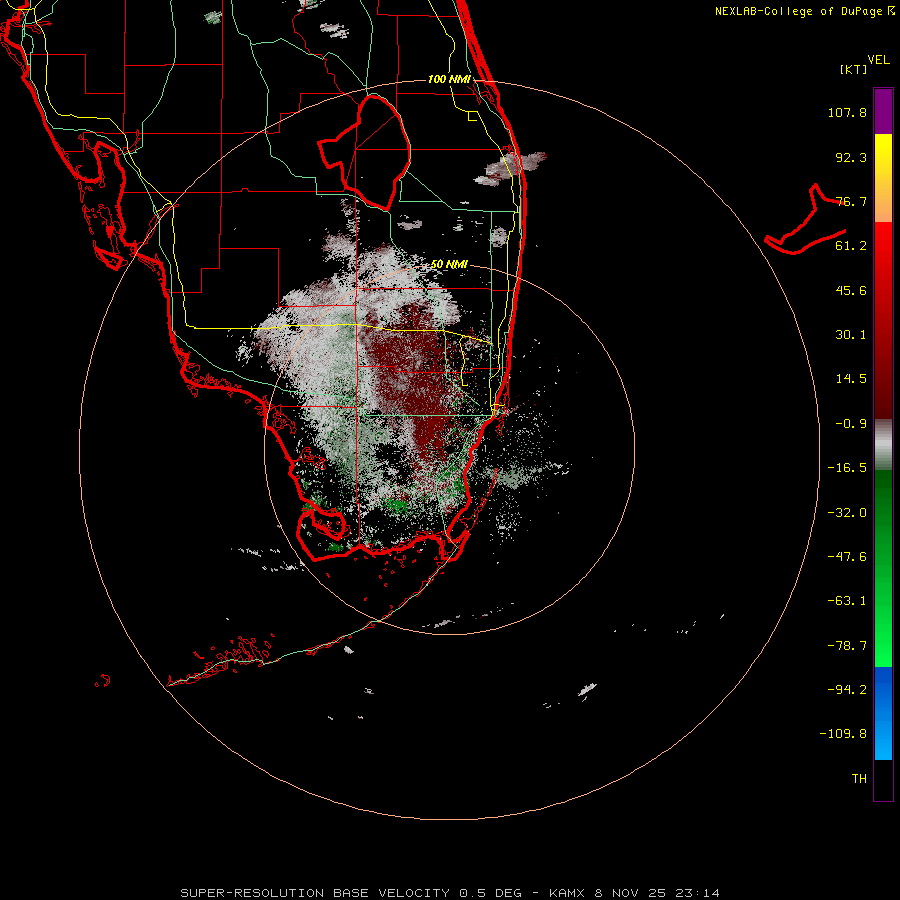Select the 14.5 legend value
This screenshot has height=900, width=900.
[851, 379]
